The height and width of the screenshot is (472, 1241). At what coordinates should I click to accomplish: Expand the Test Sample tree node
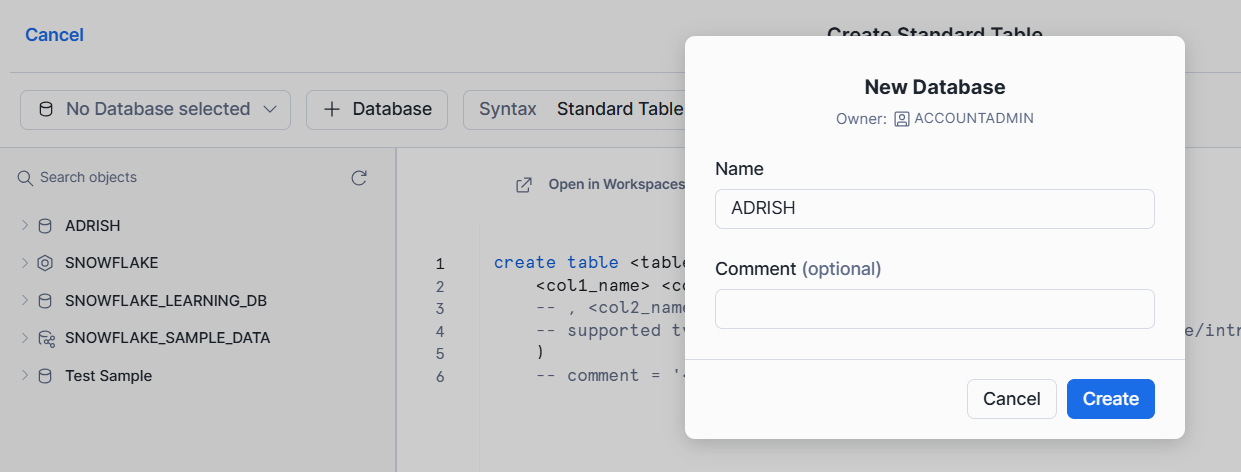coord(25,376)
